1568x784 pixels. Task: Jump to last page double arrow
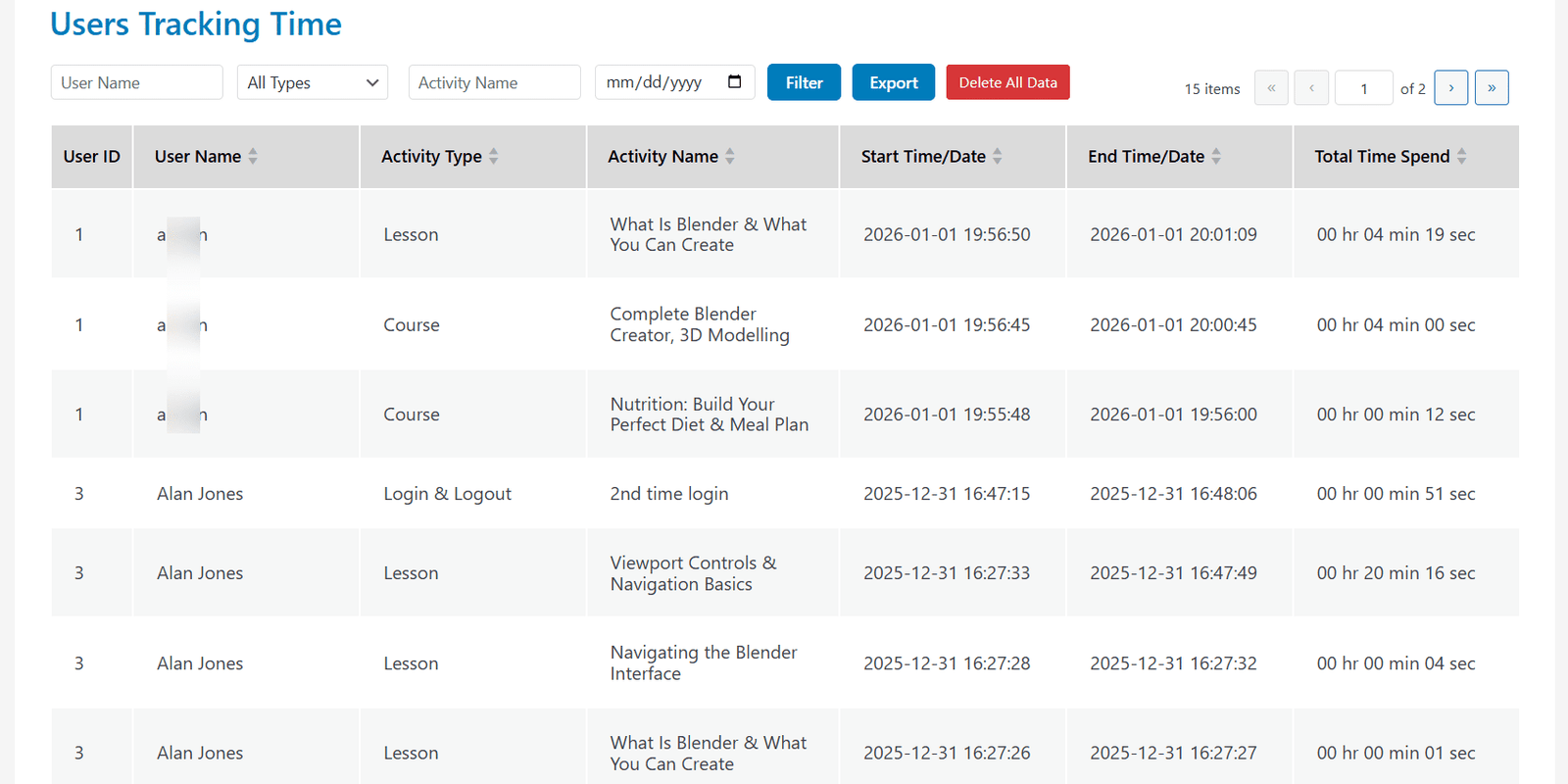tap(1492, 88)
